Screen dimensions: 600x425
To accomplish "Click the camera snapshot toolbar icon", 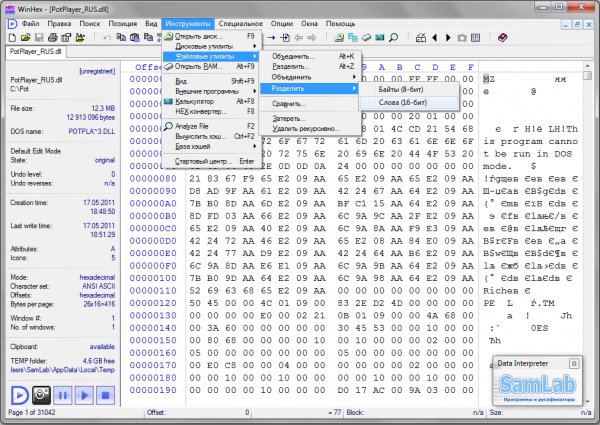I will coord(462,37).
